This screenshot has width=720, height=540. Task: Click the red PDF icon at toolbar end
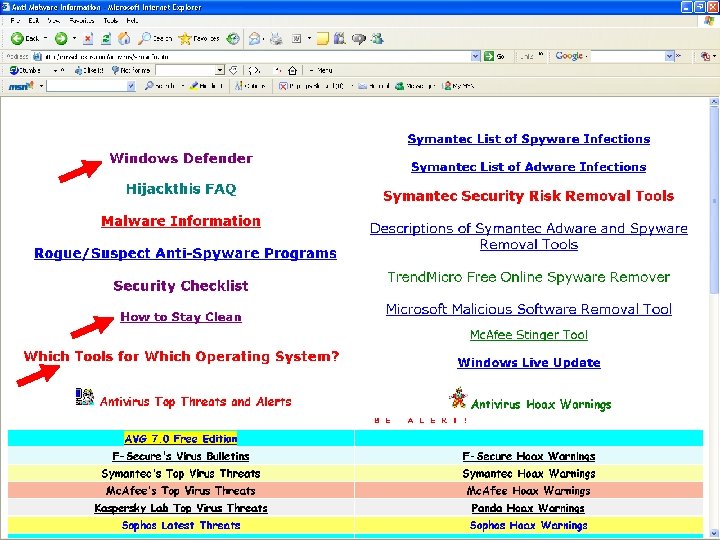[705, 56]
